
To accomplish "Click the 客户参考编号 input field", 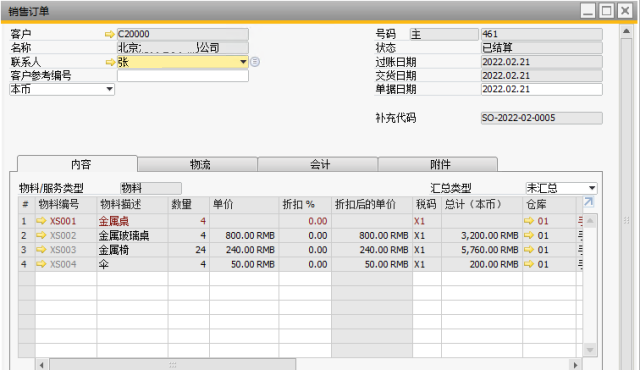I will point(183,75).
